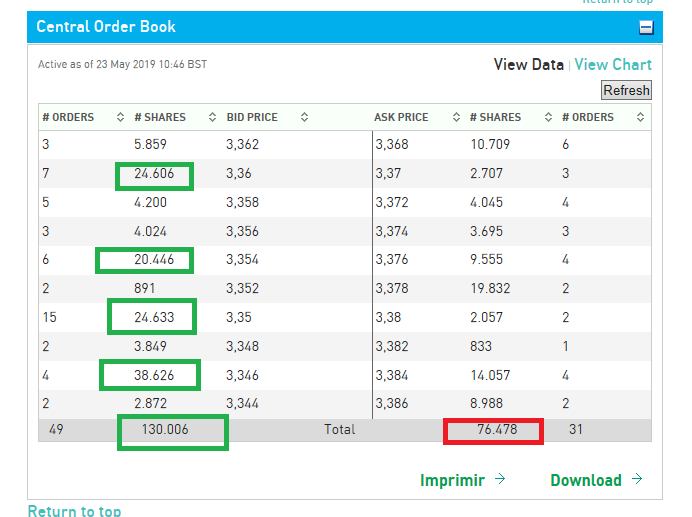The image size is (692, 517).
Task: Click the ASK PRICE column header
Action: point(401,117)
